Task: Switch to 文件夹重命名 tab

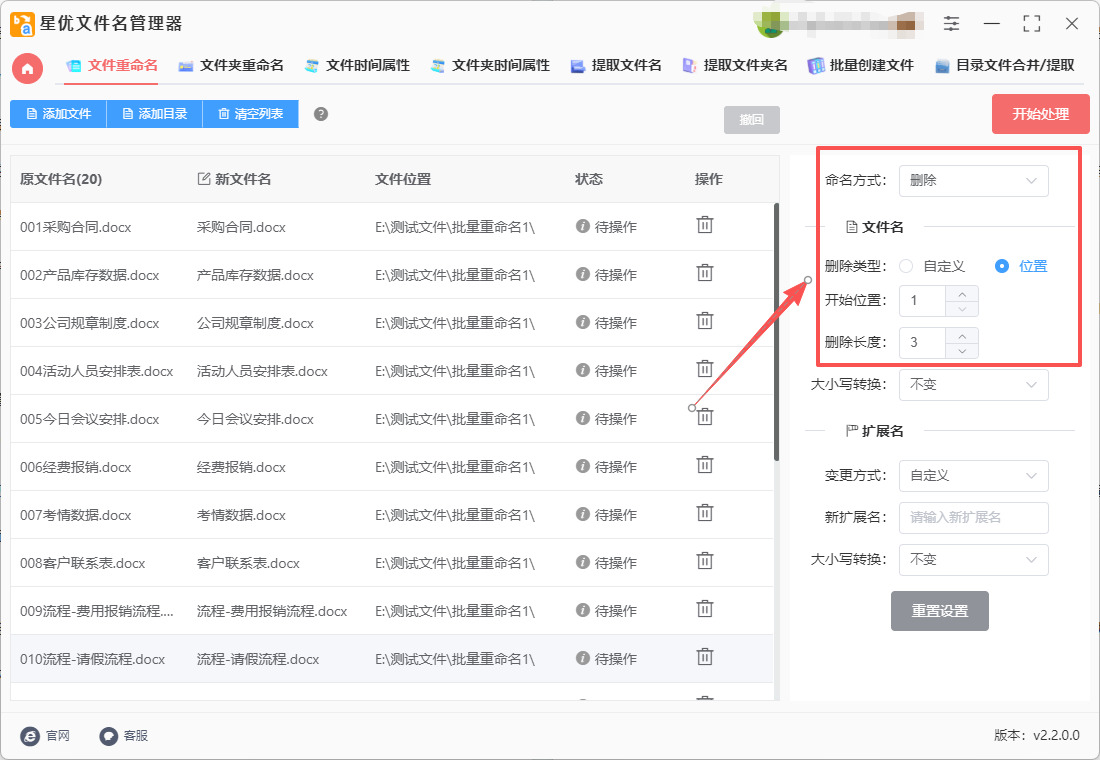Action: [232, 66]
